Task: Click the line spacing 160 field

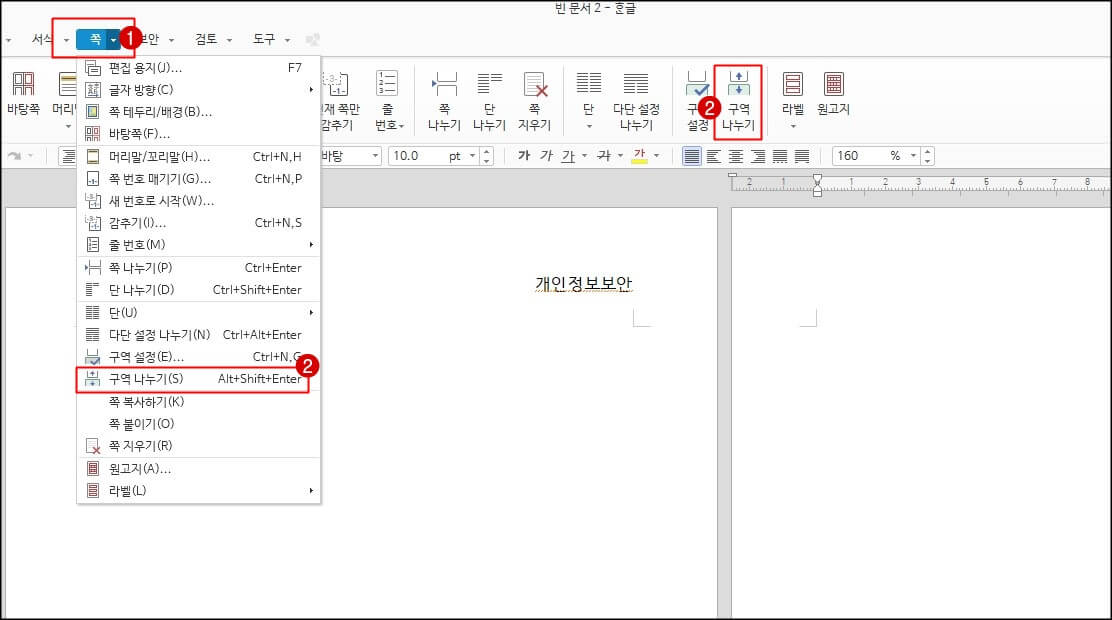Action: pos(858,156)
